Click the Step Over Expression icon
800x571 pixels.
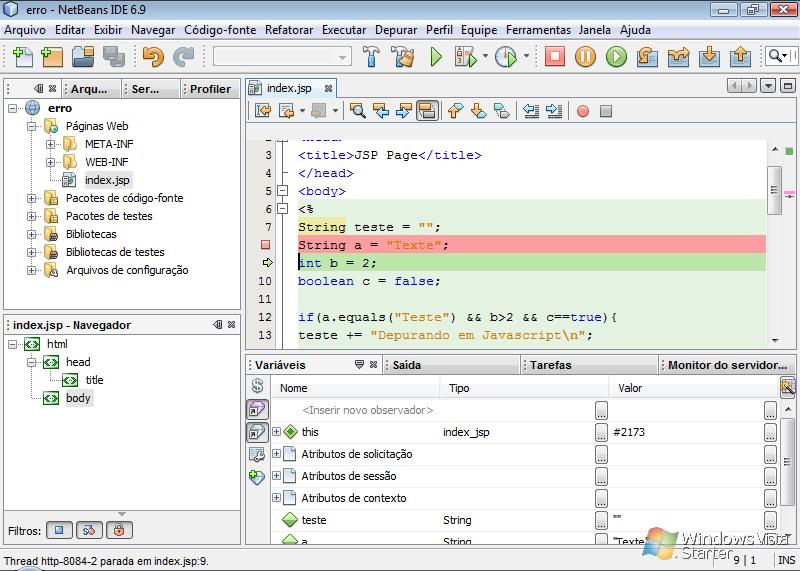(x=678, y=56)
